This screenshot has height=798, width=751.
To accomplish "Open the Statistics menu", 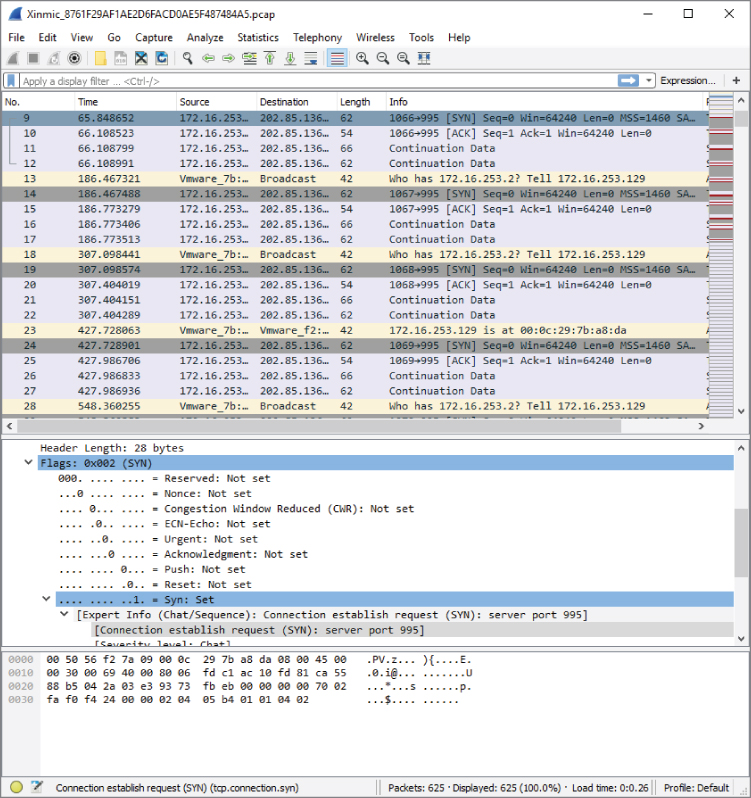I will [258, 38].
